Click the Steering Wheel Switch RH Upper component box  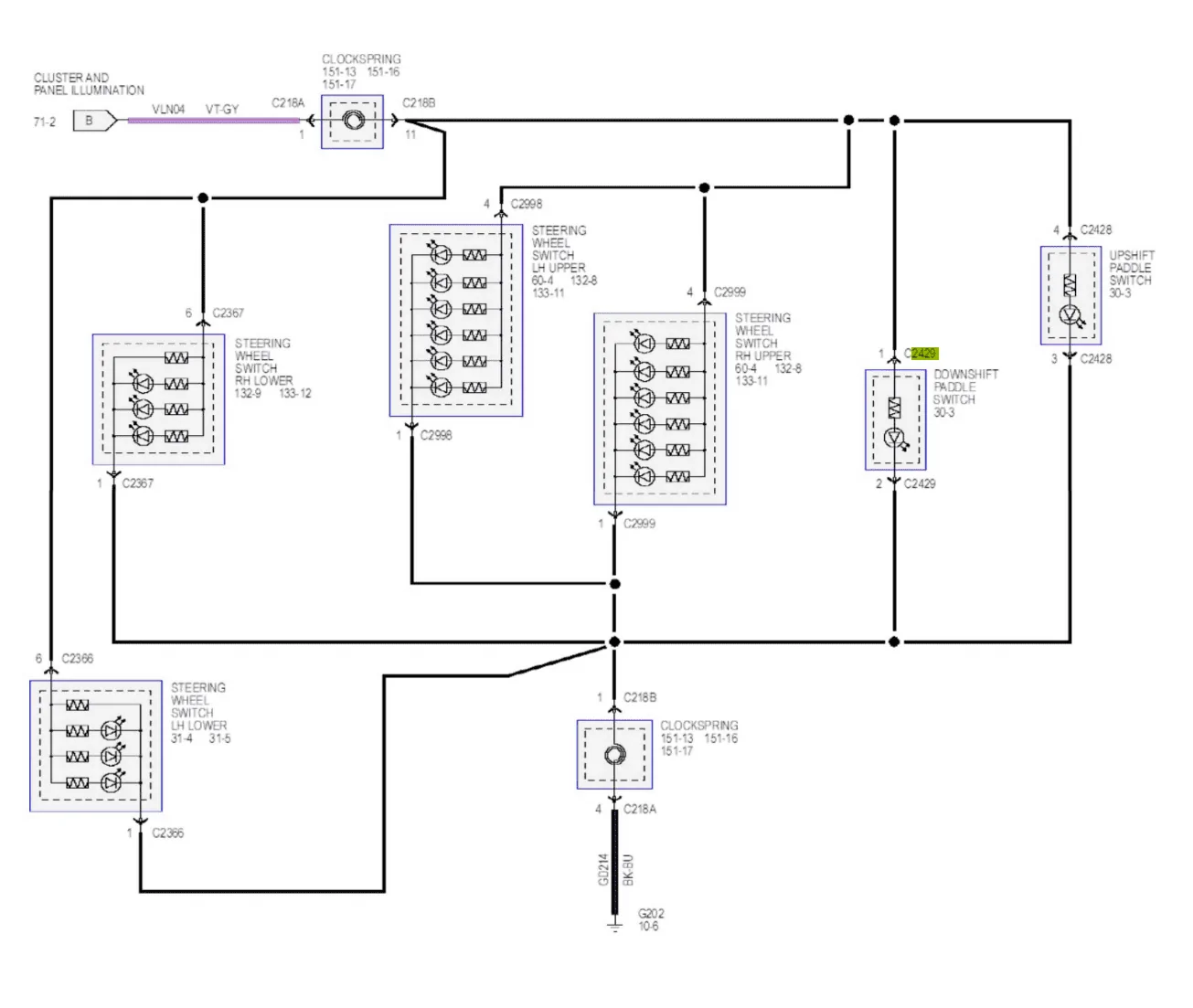click(660, 408)
